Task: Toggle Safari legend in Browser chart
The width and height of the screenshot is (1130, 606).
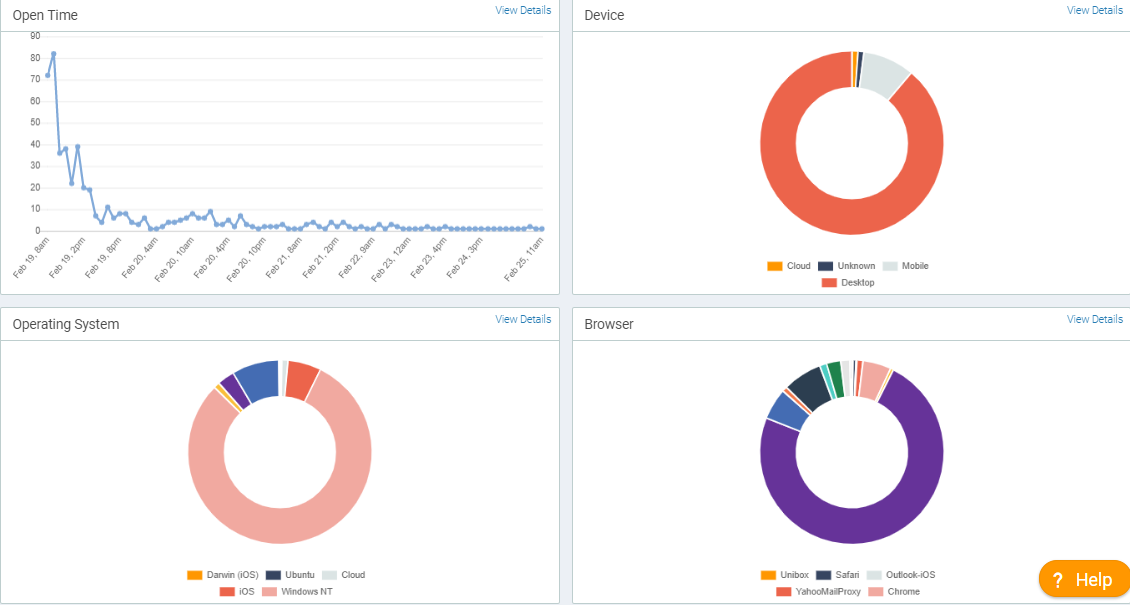Action: (x=837, y=575)
